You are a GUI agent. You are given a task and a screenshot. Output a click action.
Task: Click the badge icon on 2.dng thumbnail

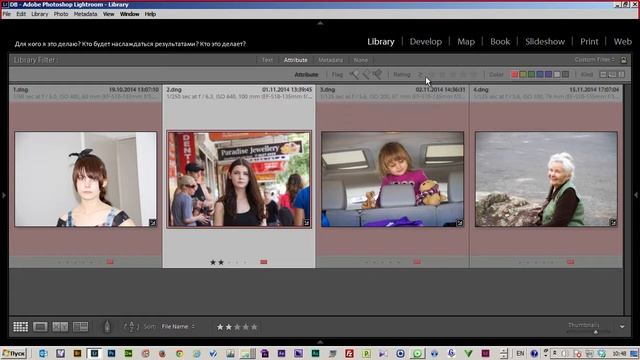[x=307, y=223]
